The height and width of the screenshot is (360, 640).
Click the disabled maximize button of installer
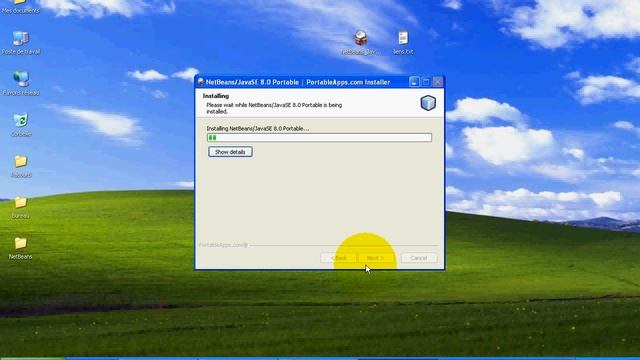426,82
